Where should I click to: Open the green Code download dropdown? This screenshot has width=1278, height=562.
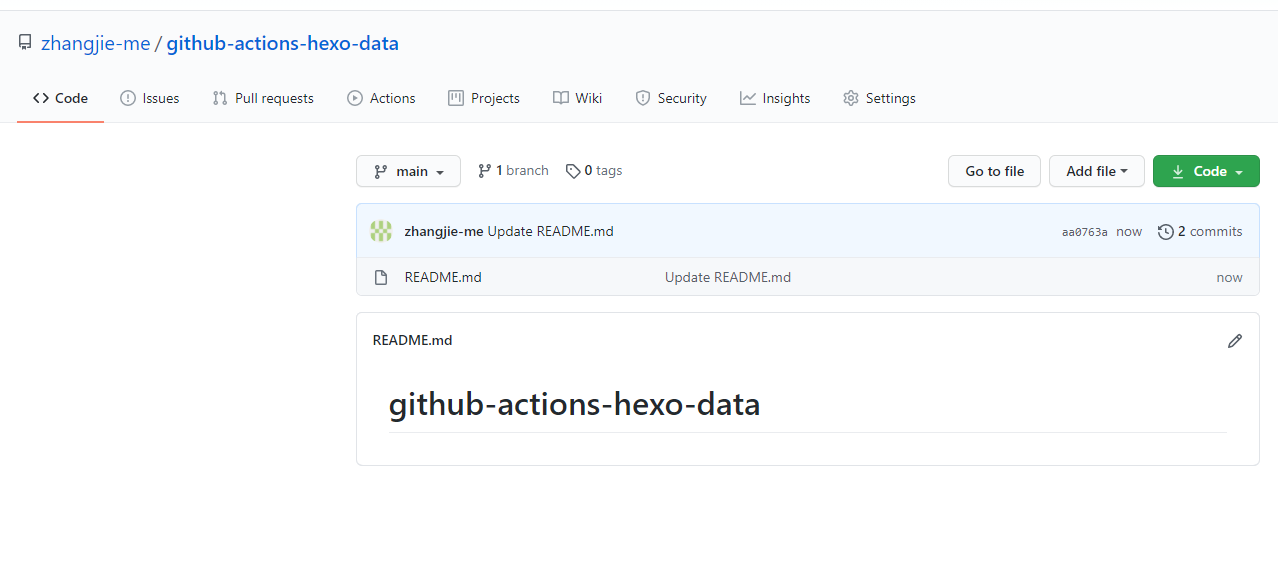click(x=1205, y=171)
